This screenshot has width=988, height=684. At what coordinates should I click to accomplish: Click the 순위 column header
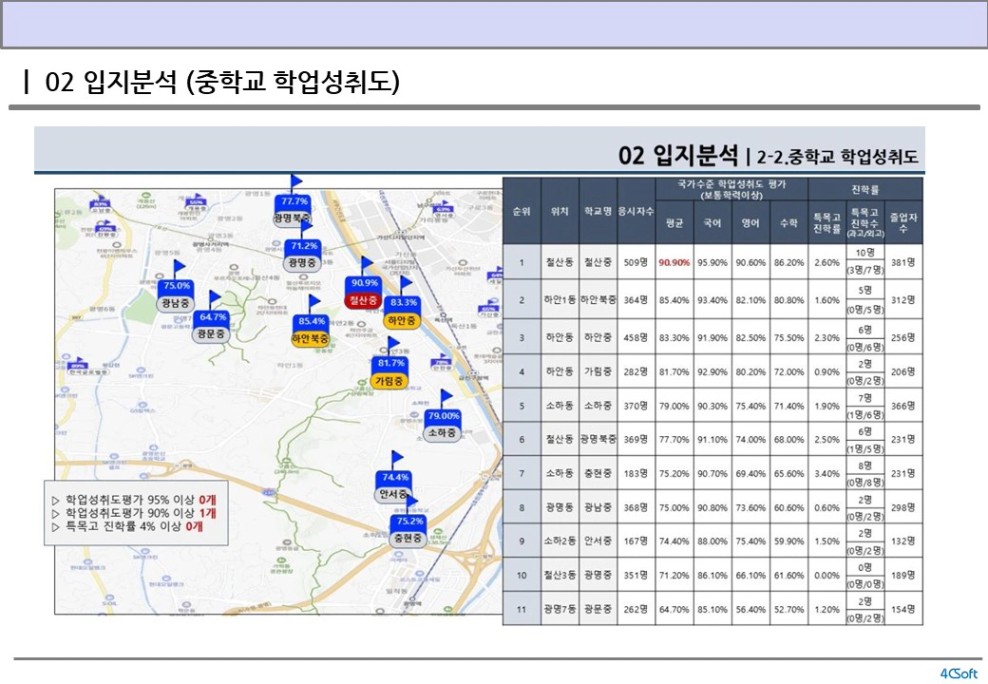click(x=522, y=212)
